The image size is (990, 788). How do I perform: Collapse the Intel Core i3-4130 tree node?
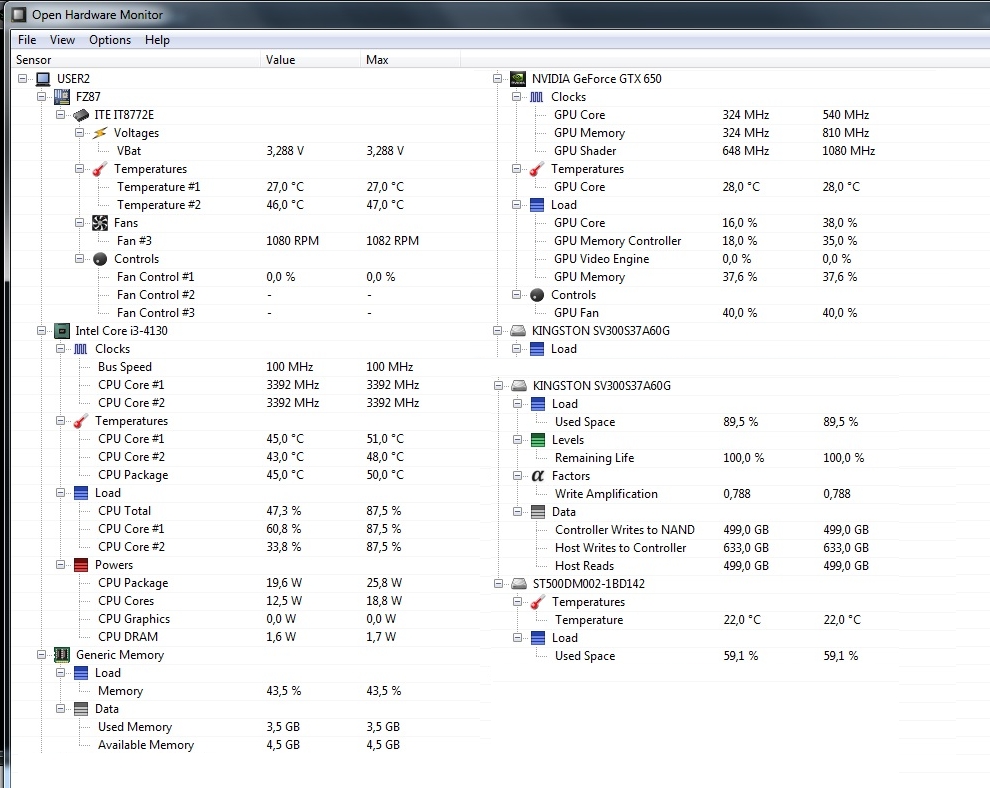[42, 331]
